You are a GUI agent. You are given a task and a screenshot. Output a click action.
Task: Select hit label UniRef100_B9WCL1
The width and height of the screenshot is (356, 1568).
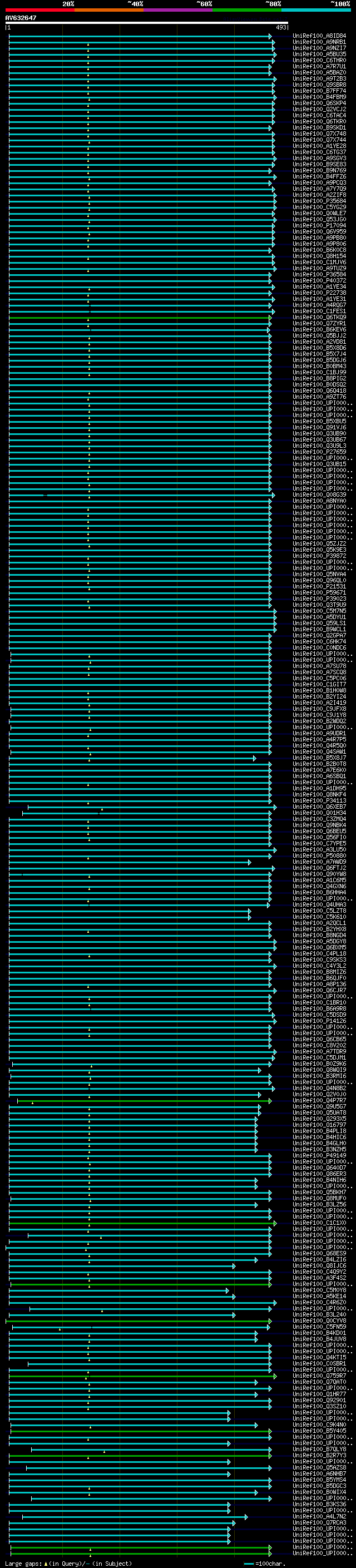(319, 629)
